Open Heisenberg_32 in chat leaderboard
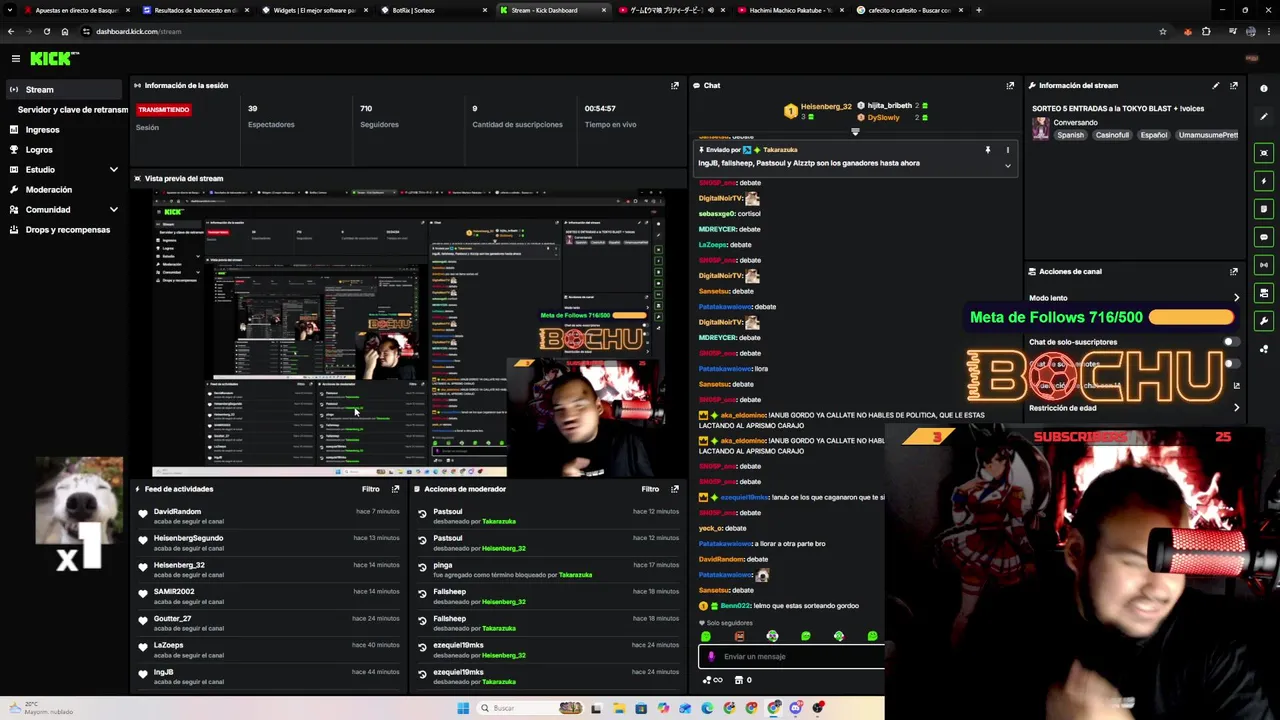The height and width of the screenshot is (720, 1280). 825,107
